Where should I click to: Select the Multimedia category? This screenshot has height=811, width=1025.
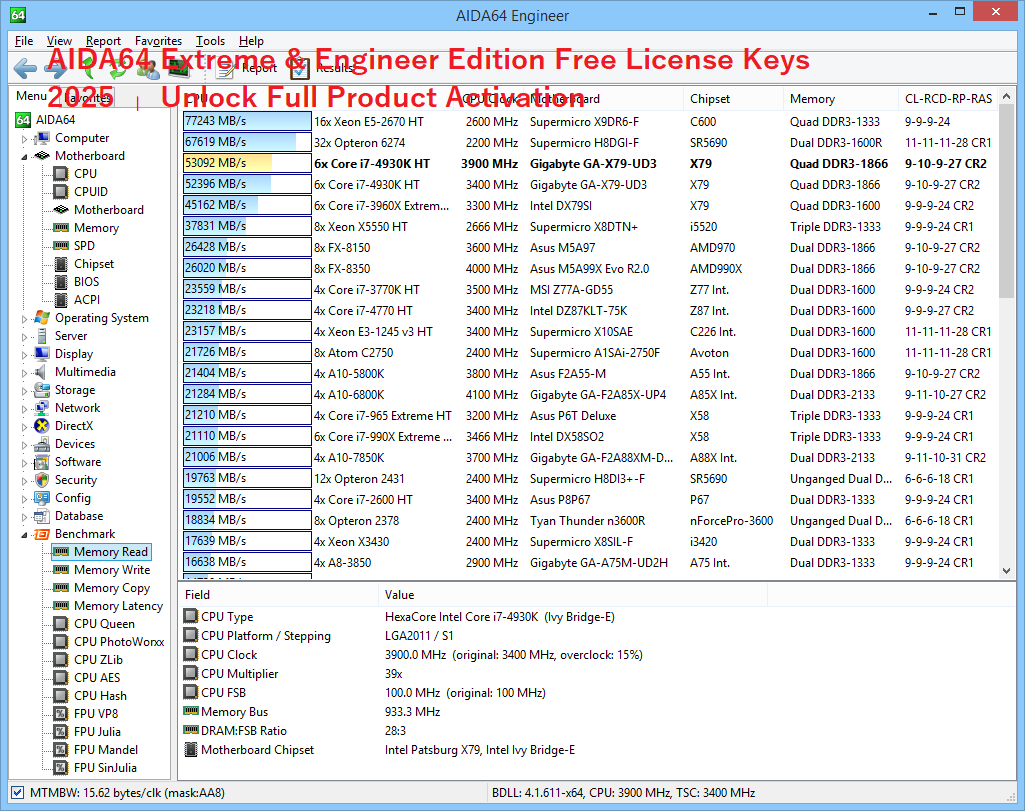coord(85,372)
